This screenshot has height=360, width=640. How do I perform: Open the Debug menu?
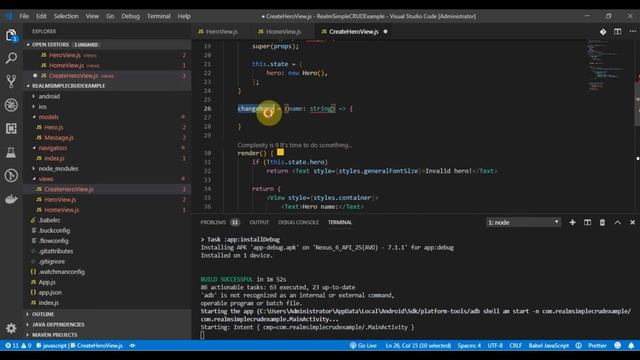[x=131, y=16]
